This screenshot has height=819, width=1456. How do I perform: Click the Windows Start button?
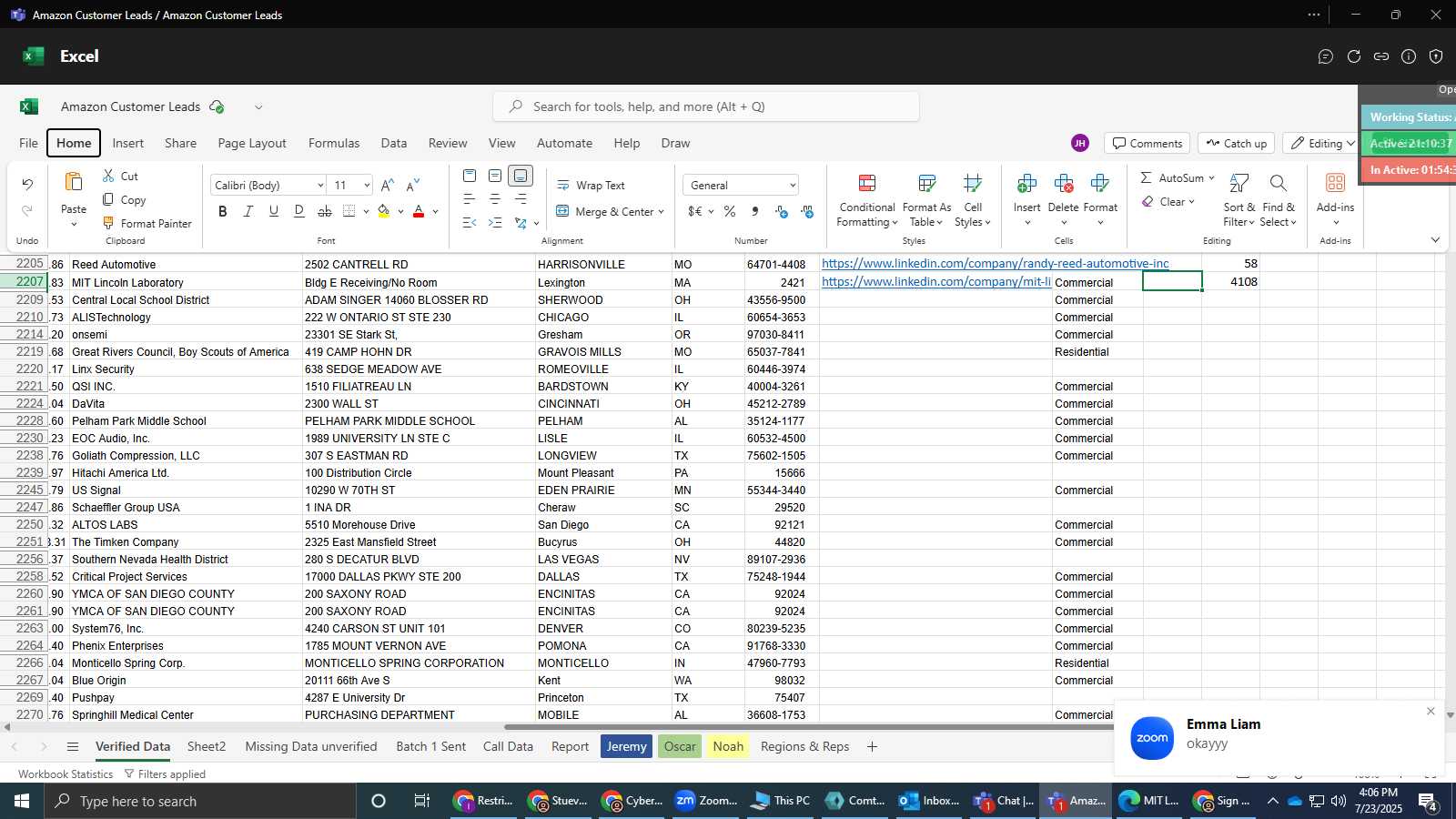pyautogui.click(x=22, y=801)
